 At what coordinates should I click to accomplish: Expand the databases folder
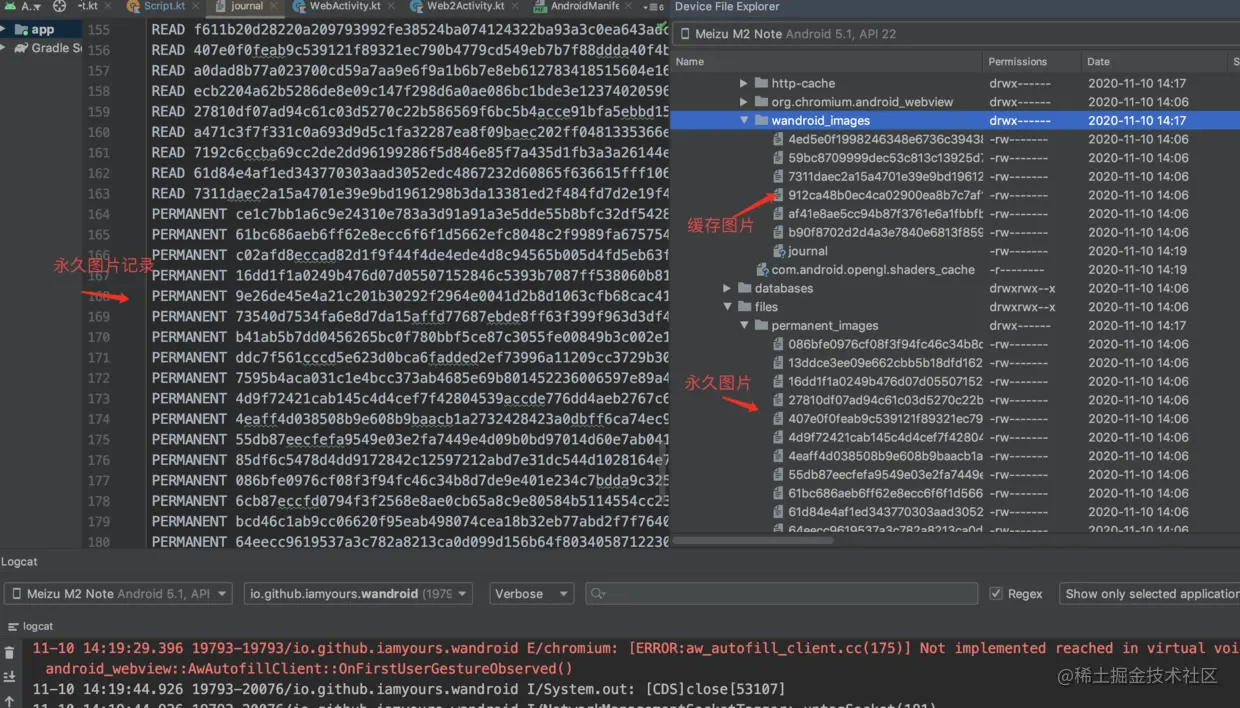(727, 288)
